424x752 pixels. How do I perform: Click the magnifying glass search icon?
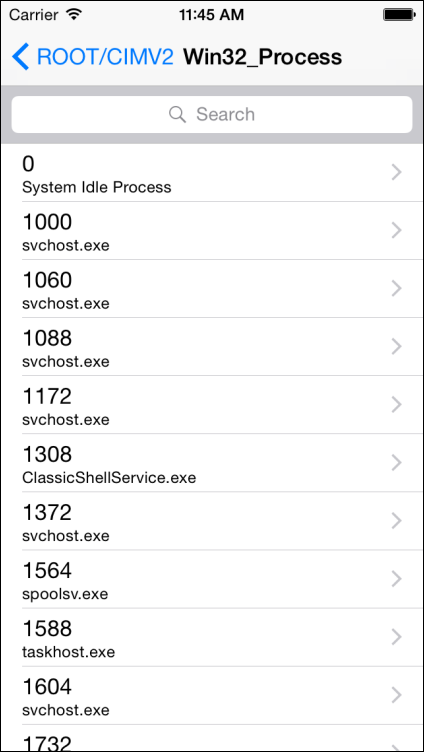[x=177, y=114]
